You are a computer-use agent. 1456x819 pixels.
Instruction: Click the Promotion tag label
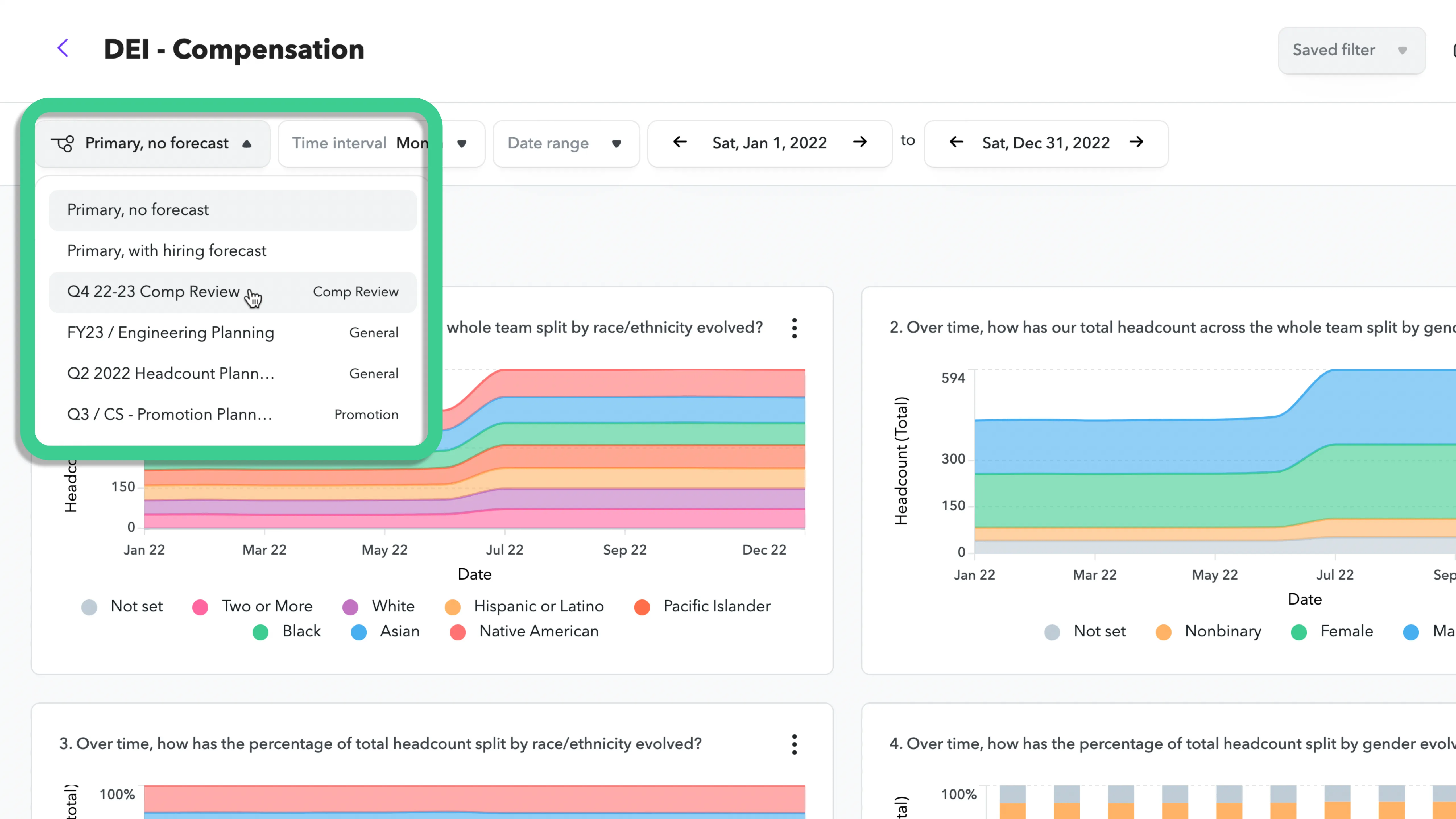(366, 415)
